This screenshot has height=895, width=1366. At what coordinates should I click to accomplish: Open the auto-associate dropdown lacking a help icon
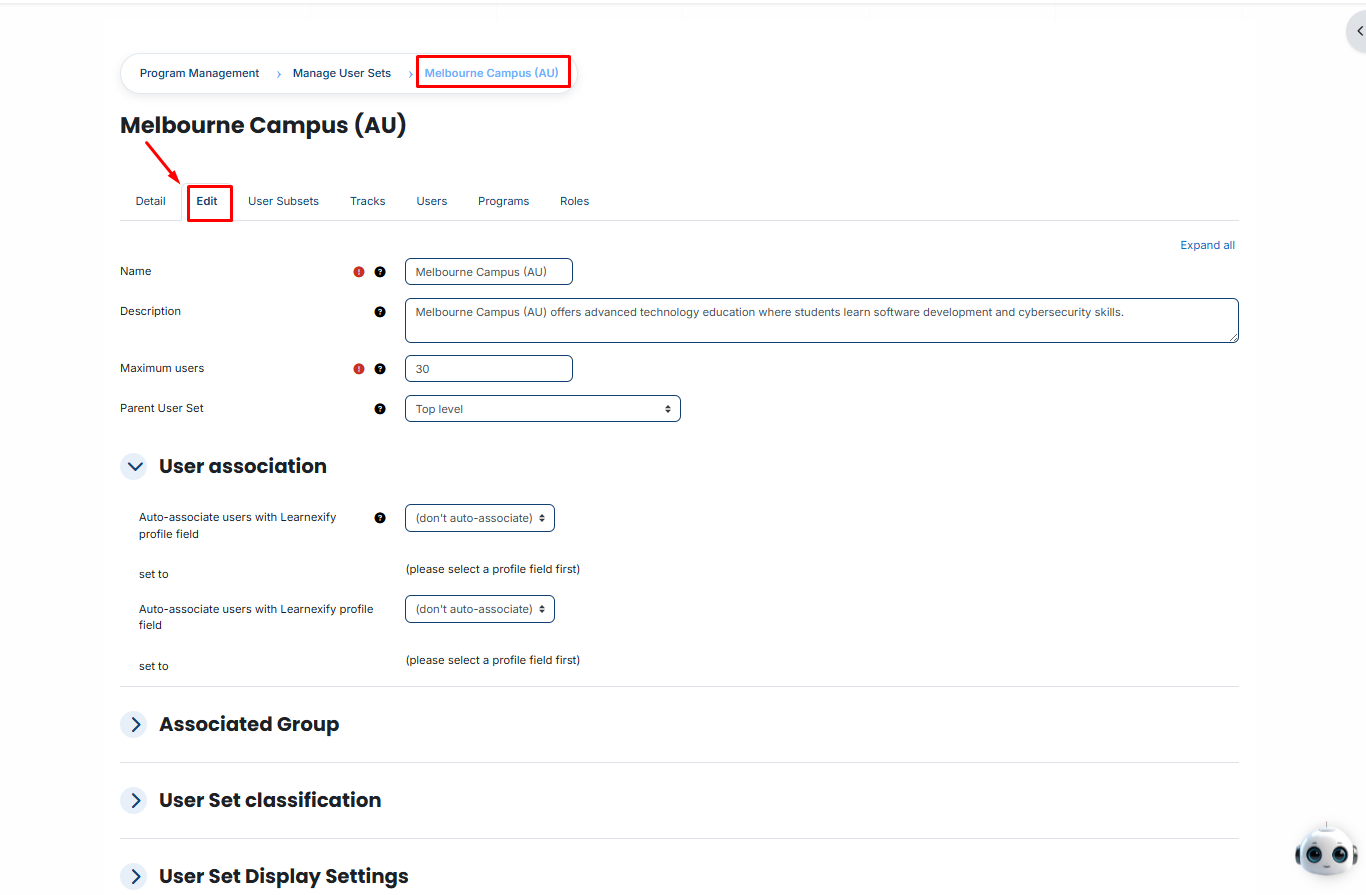tap(480, 609)
